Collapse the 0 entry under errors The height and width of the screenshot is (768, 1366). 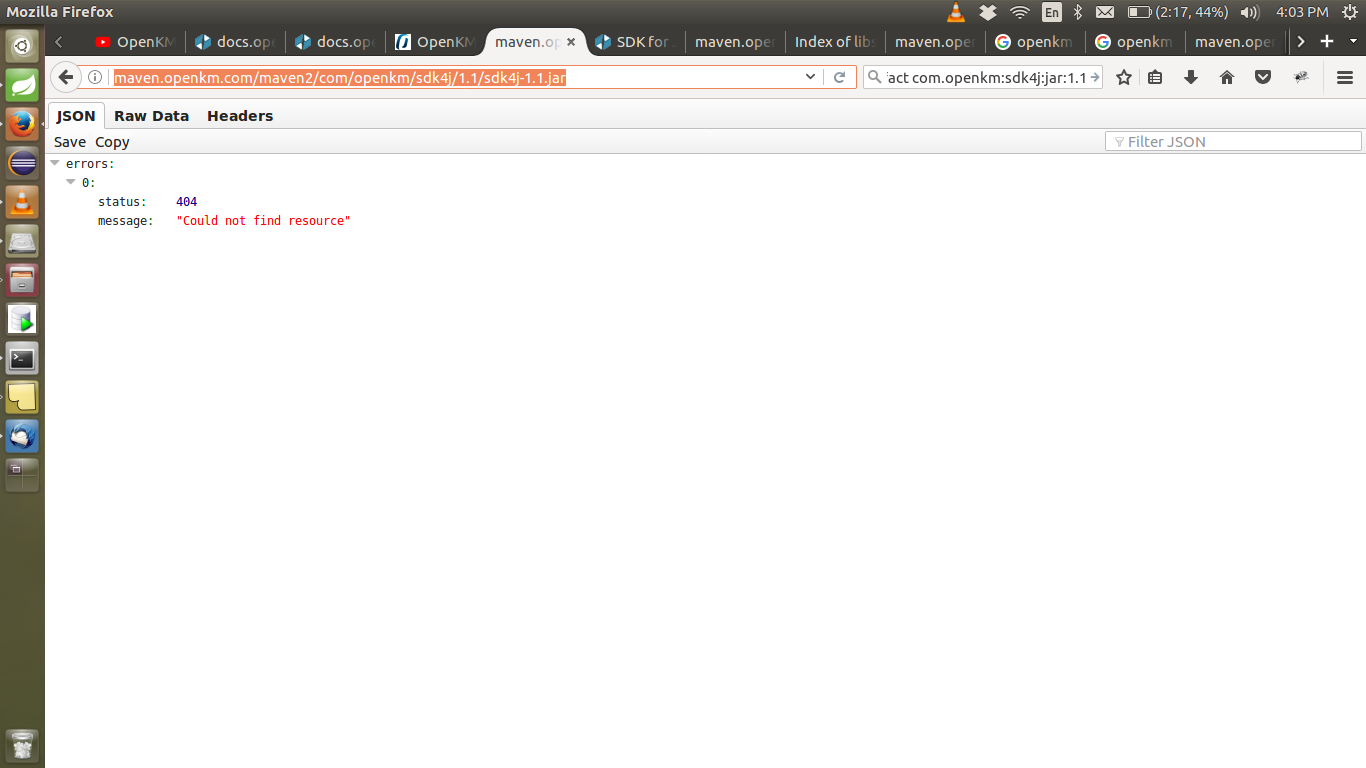71,182
